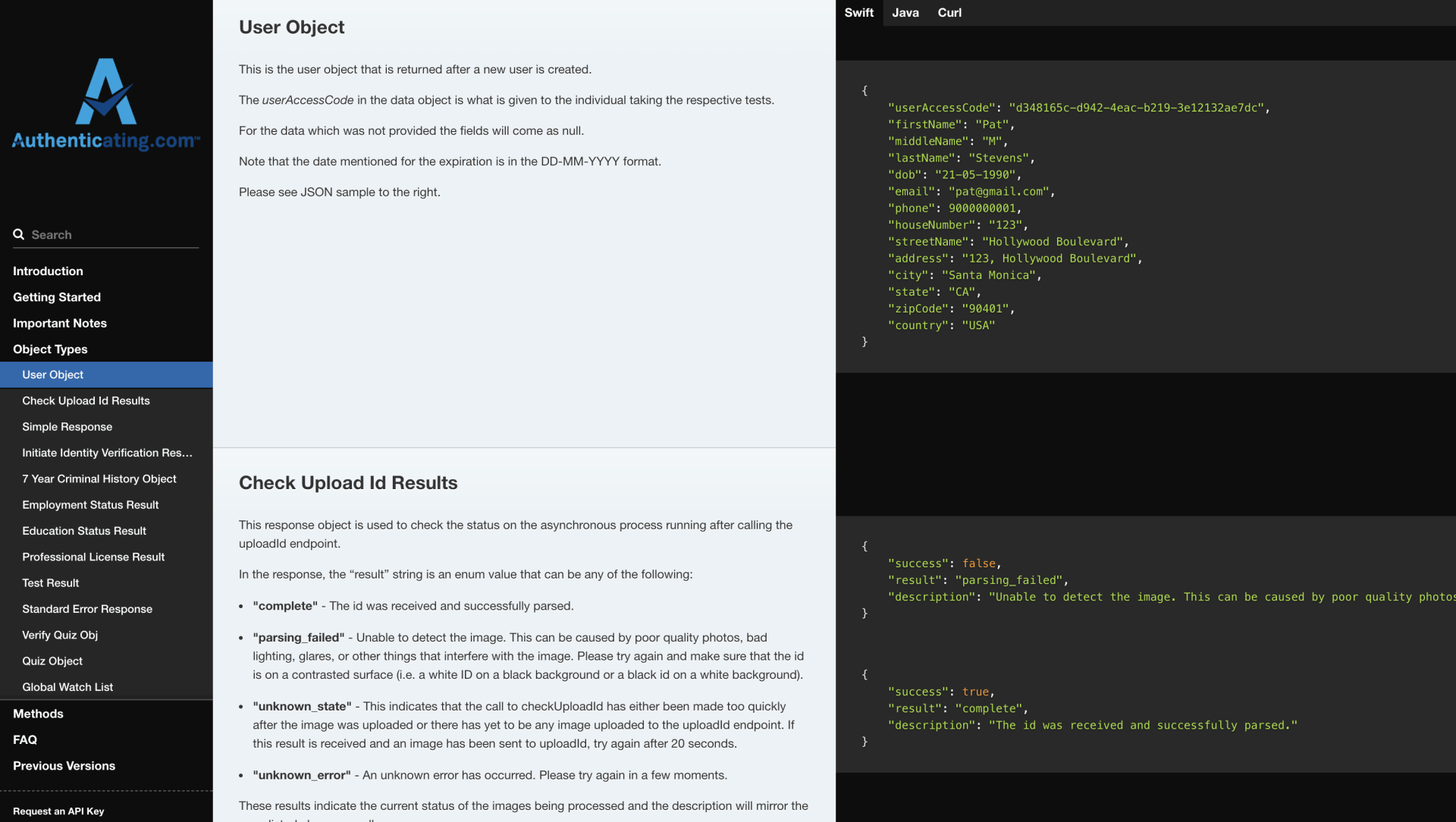
Task: Expand the Methods section
Action: [38, 714]
